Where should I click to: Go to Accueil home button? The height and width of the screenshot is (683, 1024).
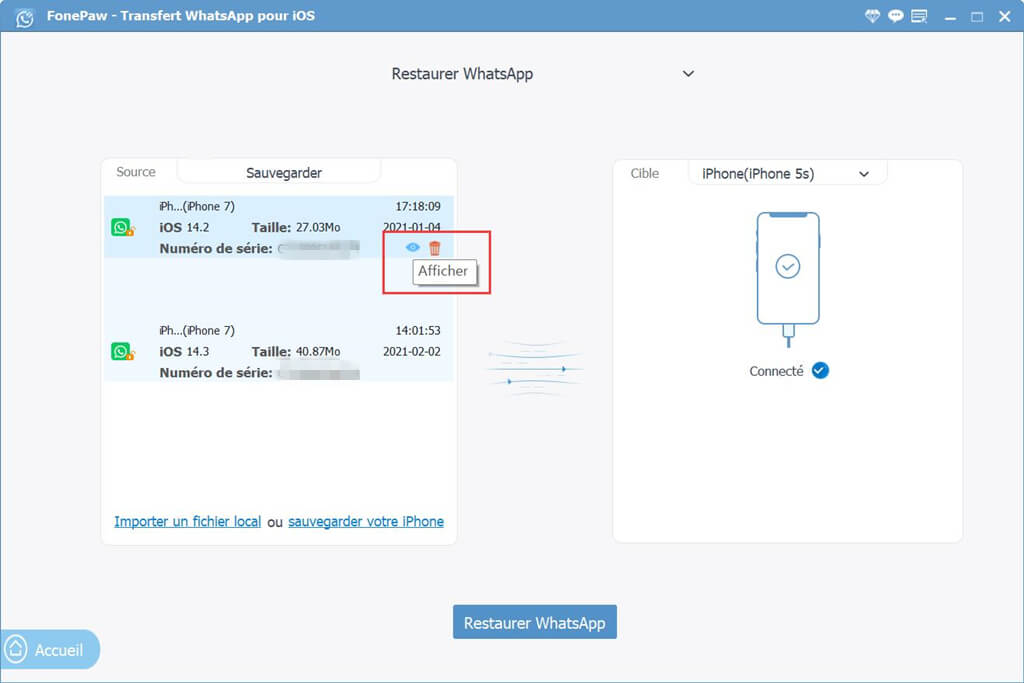tap(49, 650)
